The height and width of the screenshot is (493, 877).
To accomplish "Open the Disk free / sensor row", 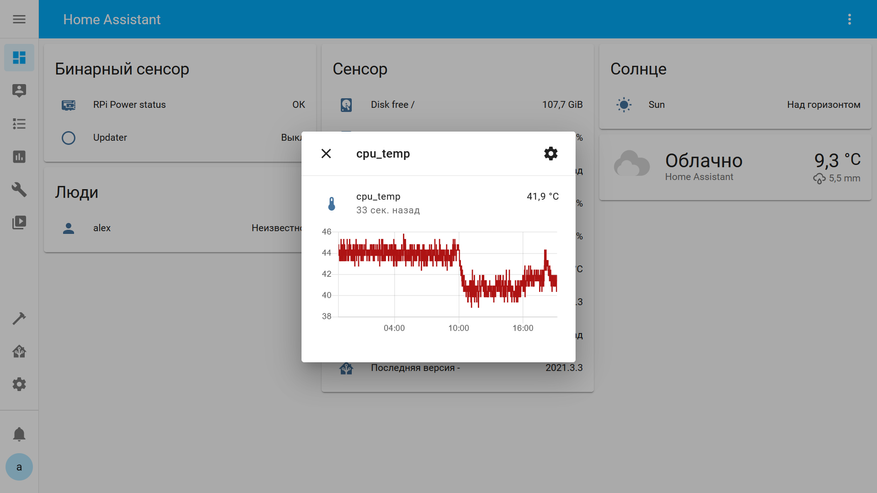I will [458, 105].
